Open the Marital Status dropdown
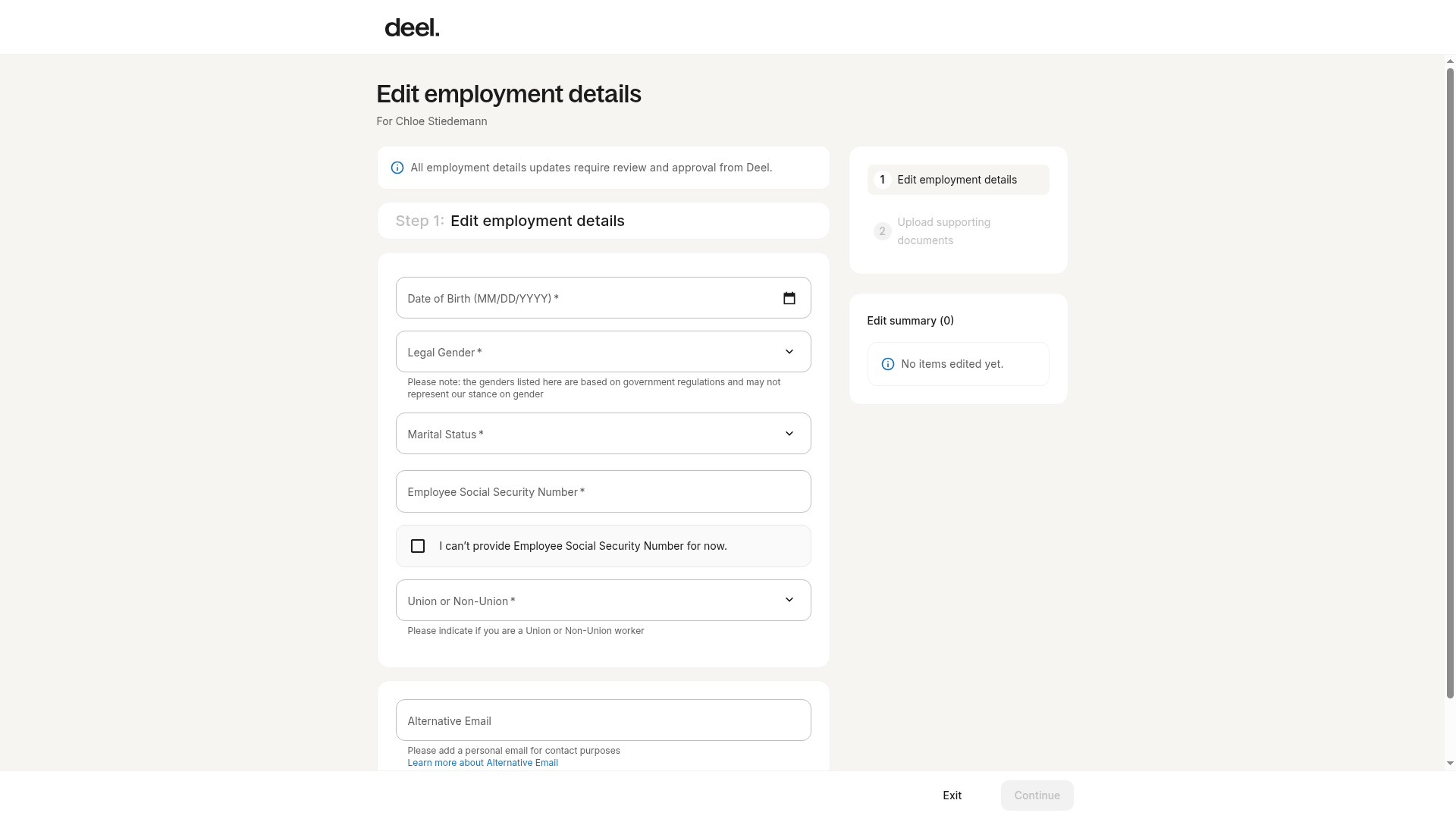The width and height of the screenshot is (1456, 819). 603,434
